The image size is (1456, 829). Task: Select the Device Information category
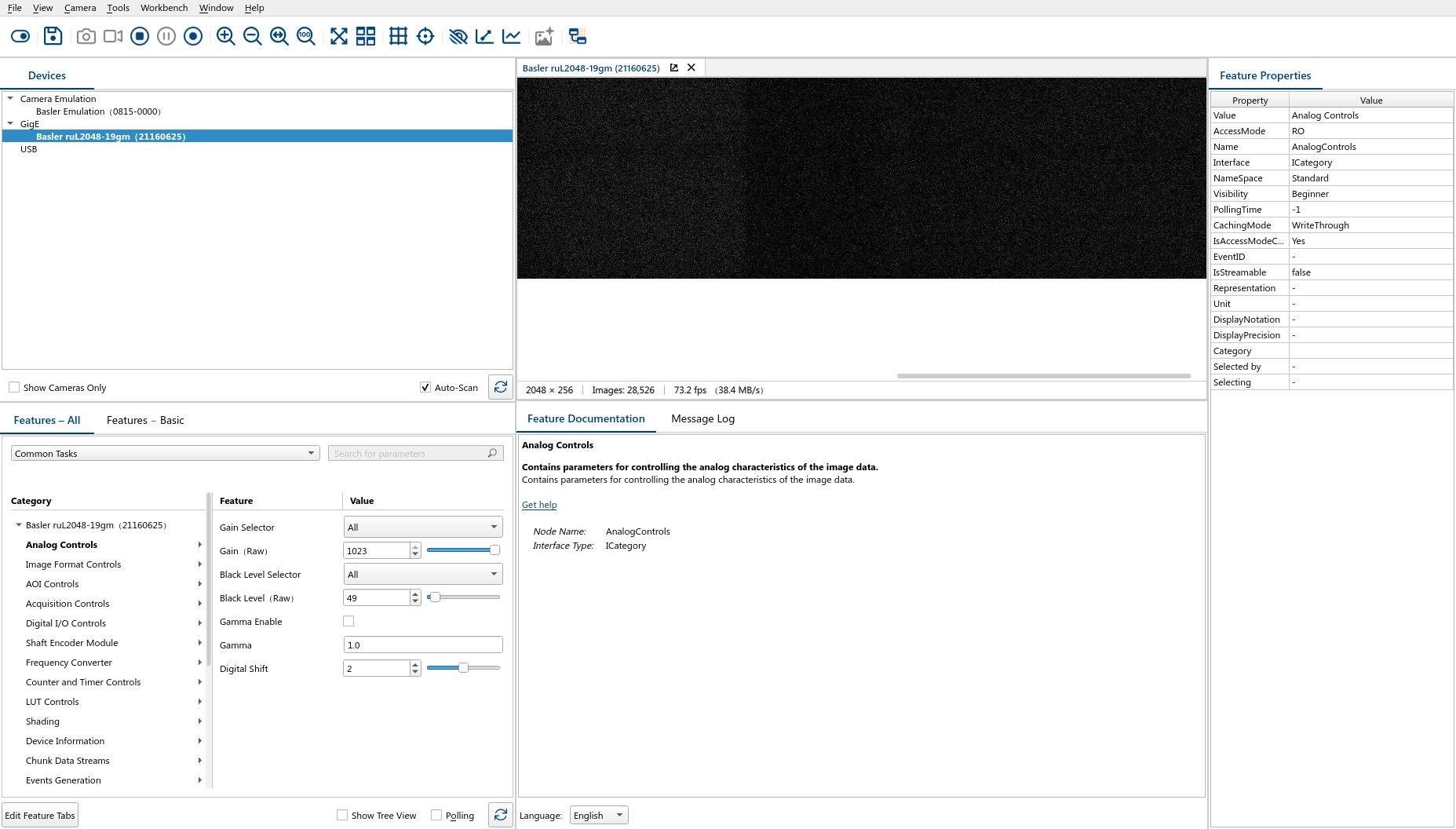(x=65, y=740)
